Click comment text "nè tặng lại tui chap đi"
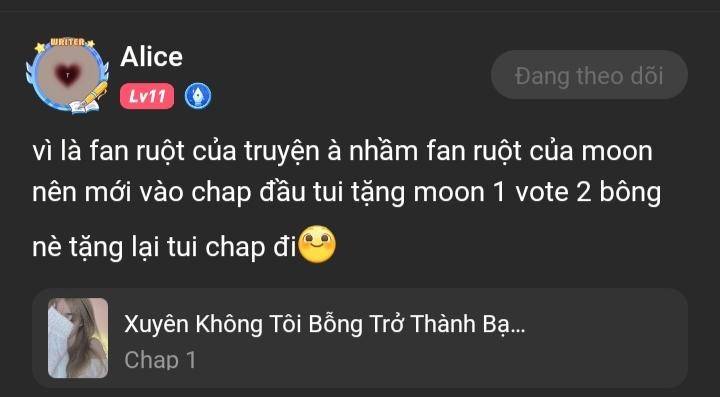Screen dimensions: 720x397 [x=164, y=247]
